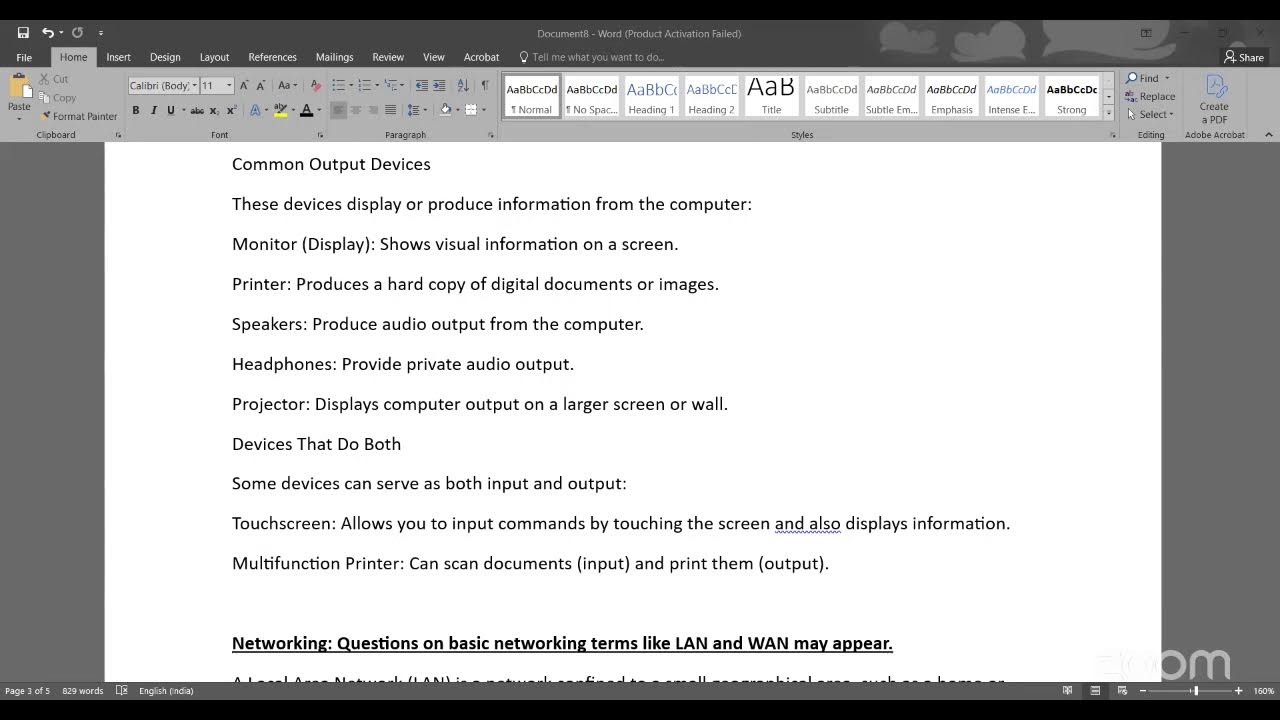
Task: Apply the Heading 1 style
Action: pos(651,97)
